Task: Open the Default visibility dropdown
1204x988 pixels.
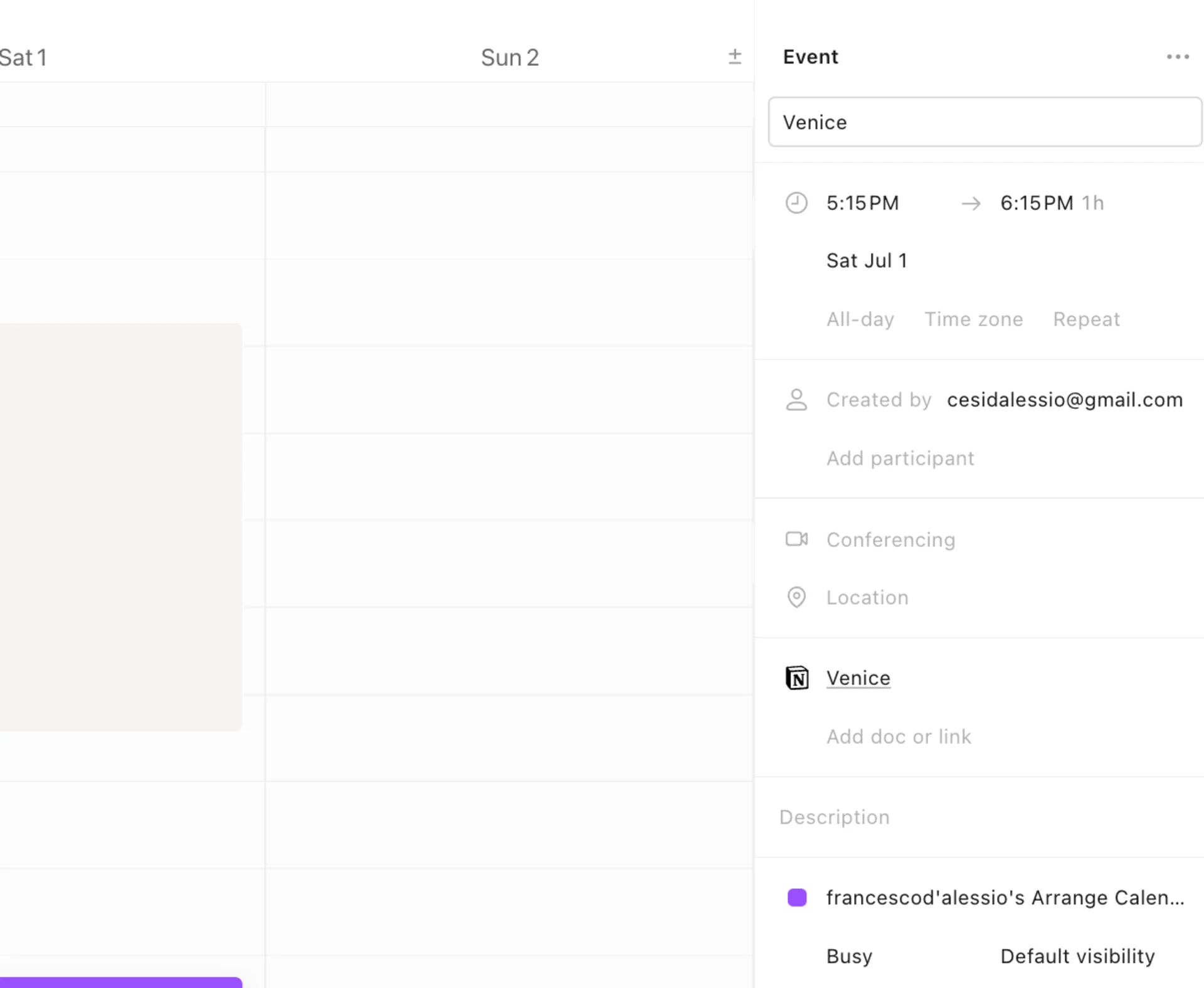Action: click(x=1077, y=956)
